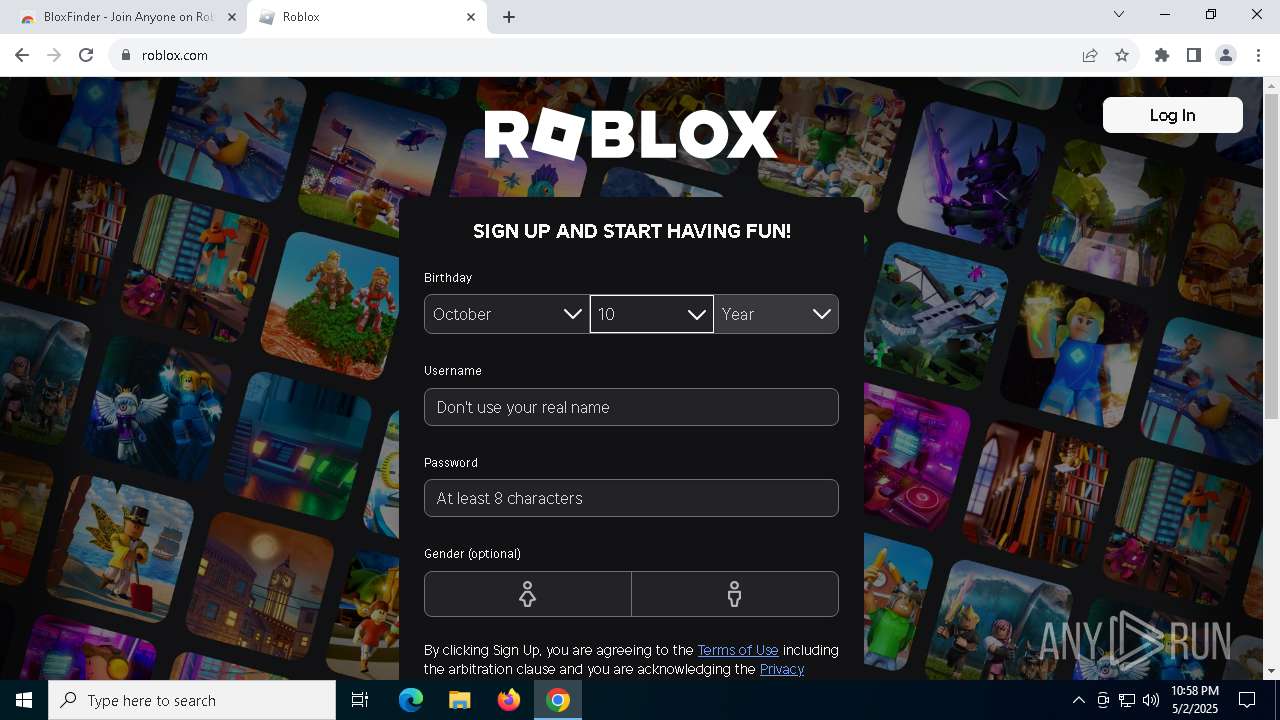Open the Chrome extensions puzzle icon
The image size is (1280, 720).
1162,55
